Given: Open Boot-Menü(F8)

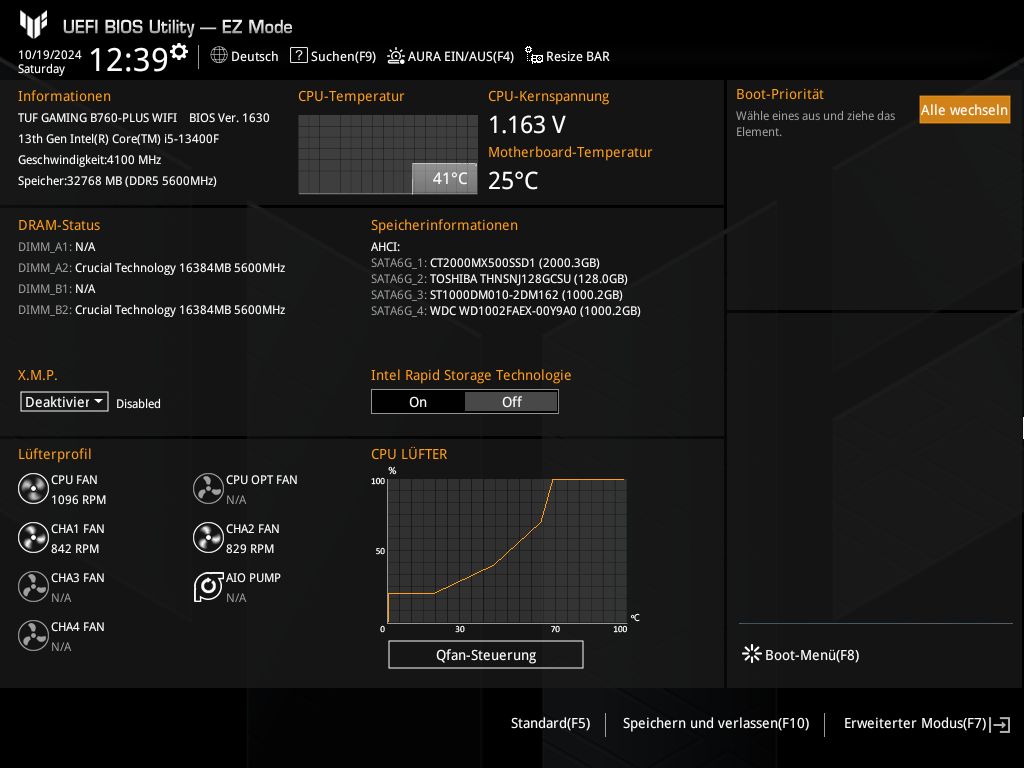Looking at the screenshot, I should (x=812, y=655).
